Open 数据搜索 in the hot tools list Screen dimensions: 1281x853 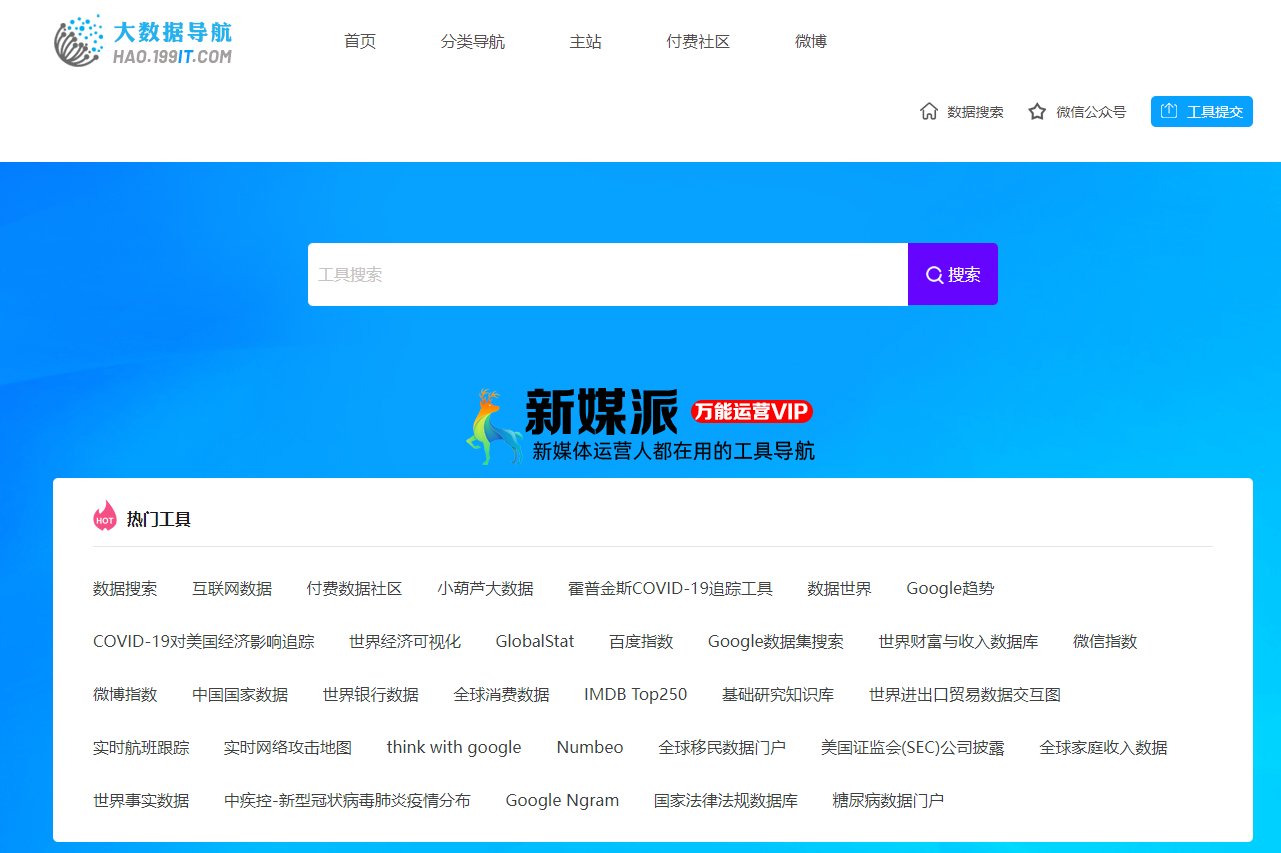pyautogui.click(x=125, y=589)
